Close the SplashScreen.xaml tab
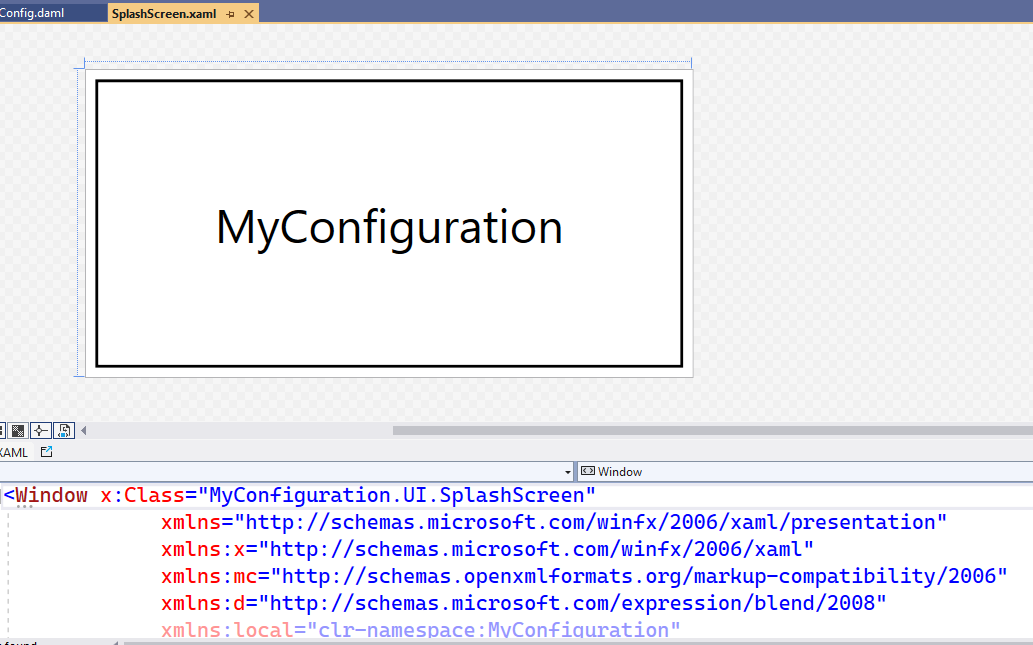This screenshot has height=645, width=1033. click(x=248, y=14)
